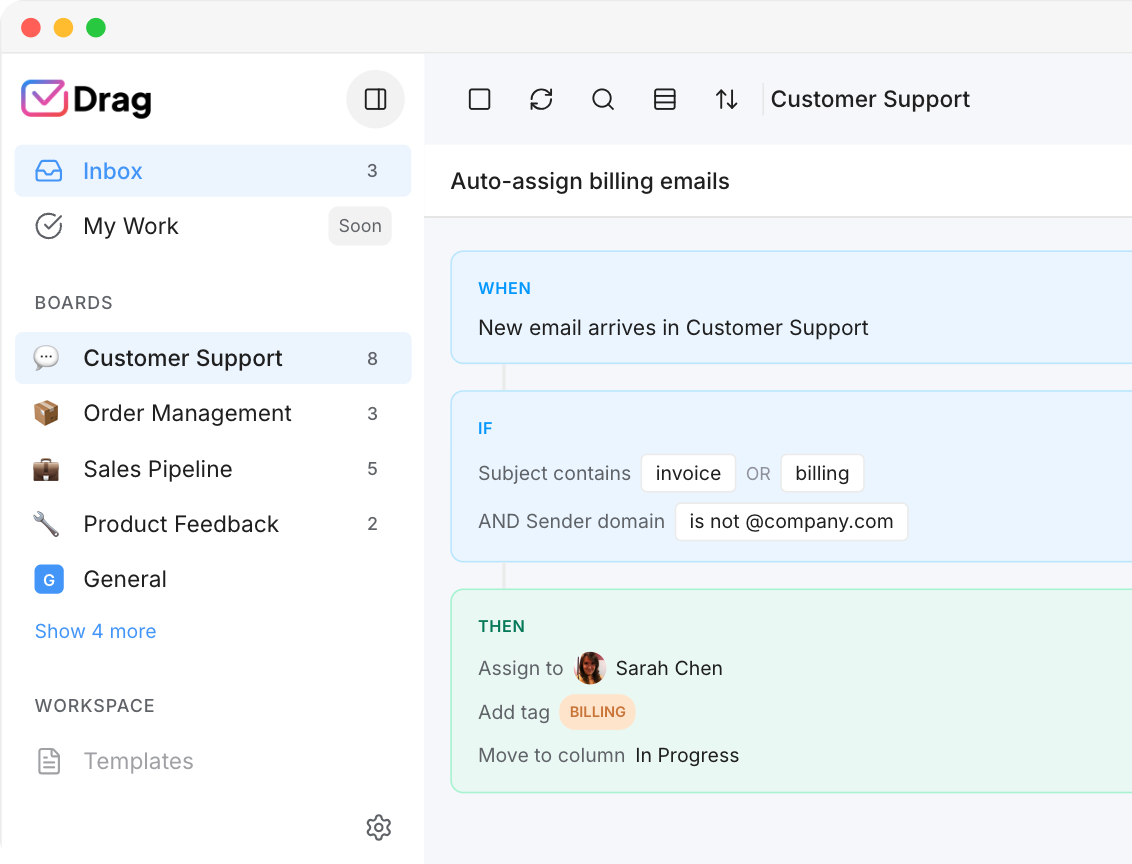
Task: Click the Assign to action text
Action: coord(521,668)
